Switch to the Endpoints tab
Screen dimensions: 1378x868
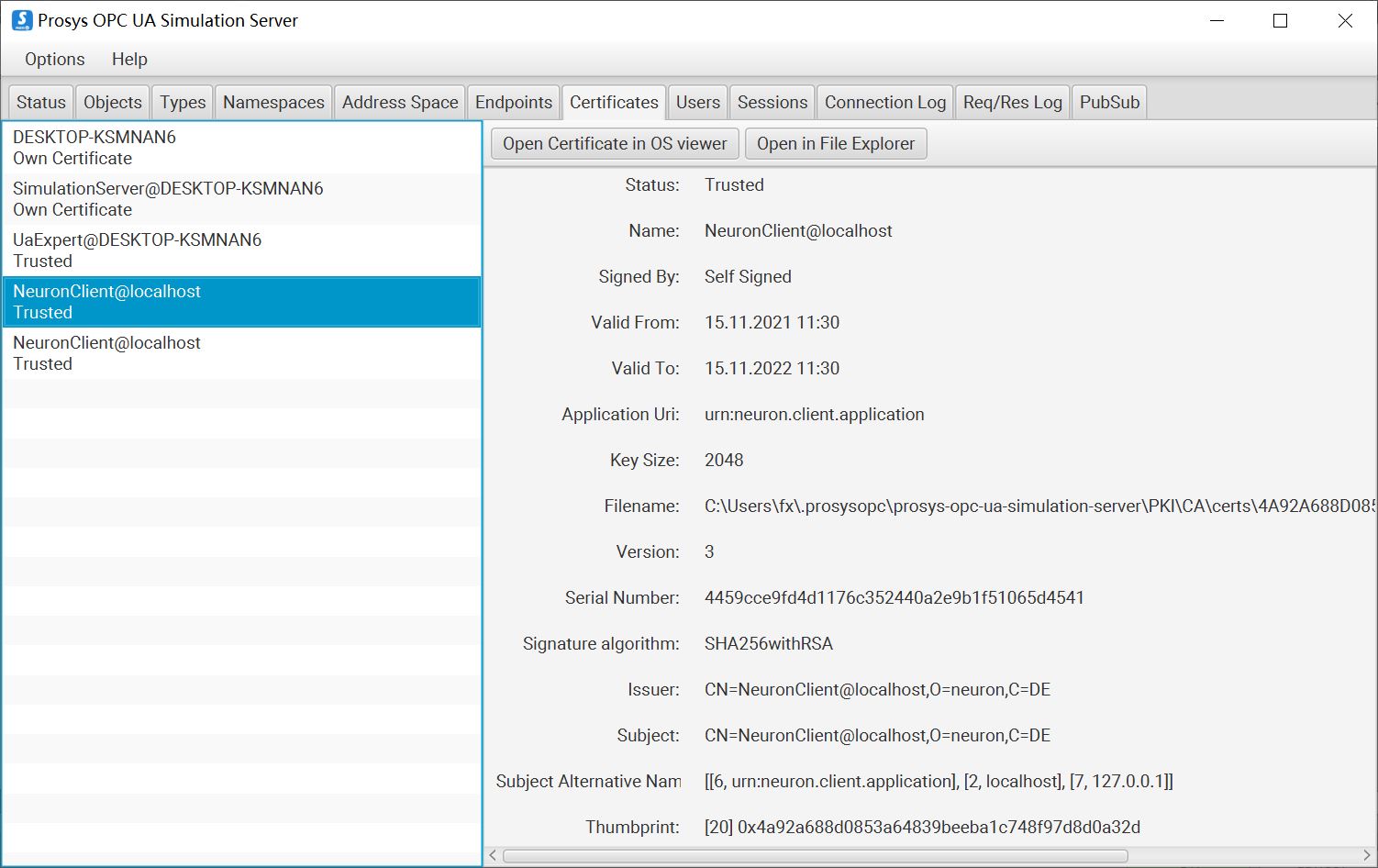point(513,102)
